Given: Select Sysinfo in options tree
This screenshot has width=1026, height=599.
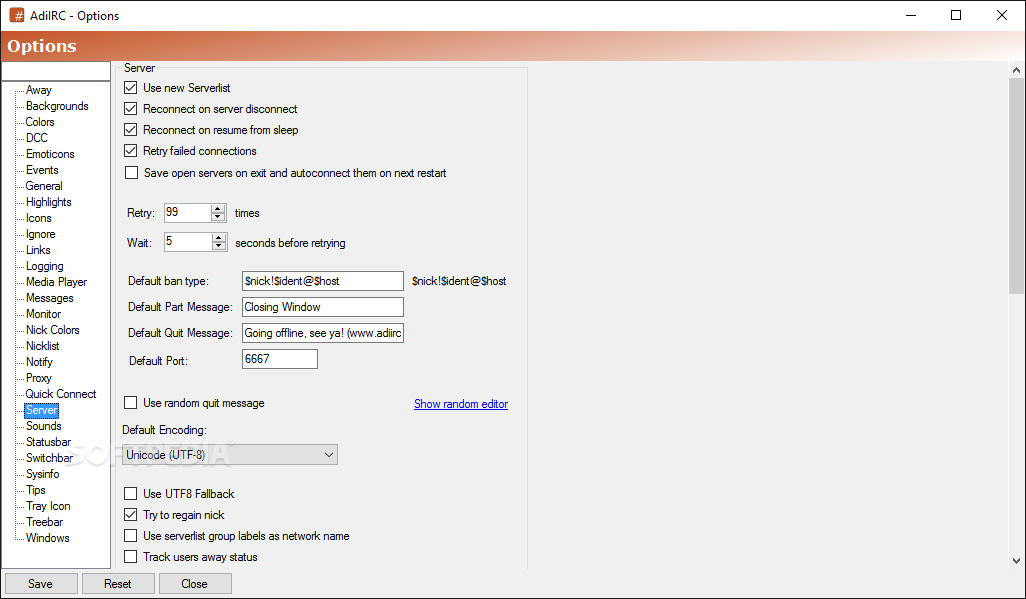Looking at the screenshot, I should click(x=43, y=474).
